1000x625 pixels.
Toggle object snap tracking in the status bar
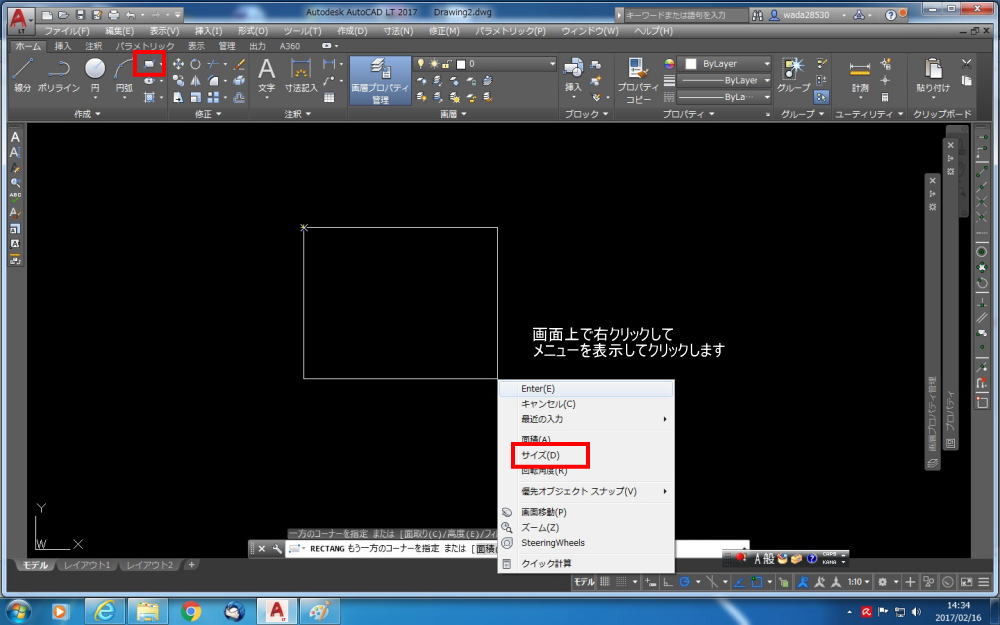pos(739,582)
